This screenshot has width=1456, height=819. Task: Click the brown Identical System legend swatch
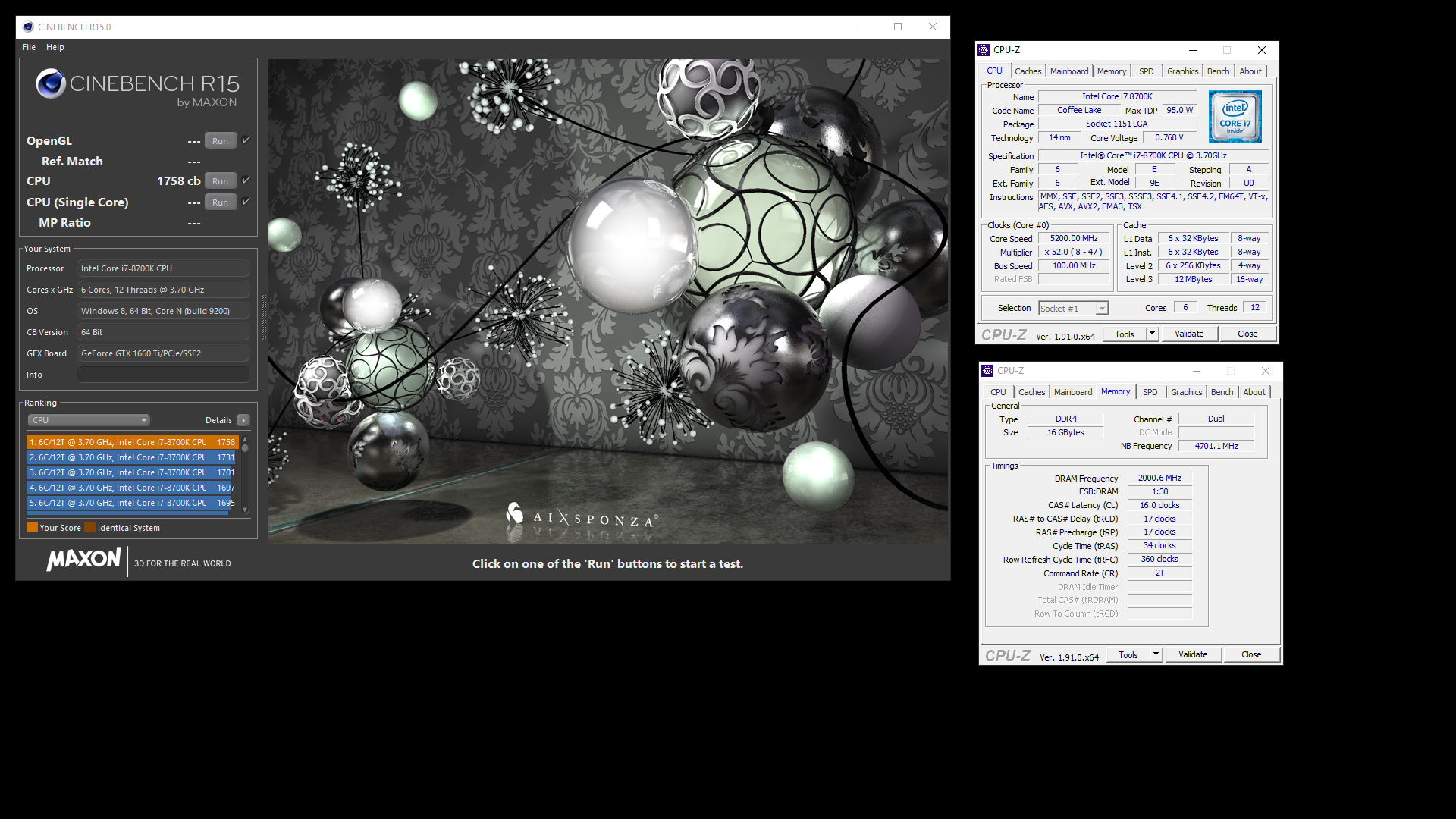[90, 528]
